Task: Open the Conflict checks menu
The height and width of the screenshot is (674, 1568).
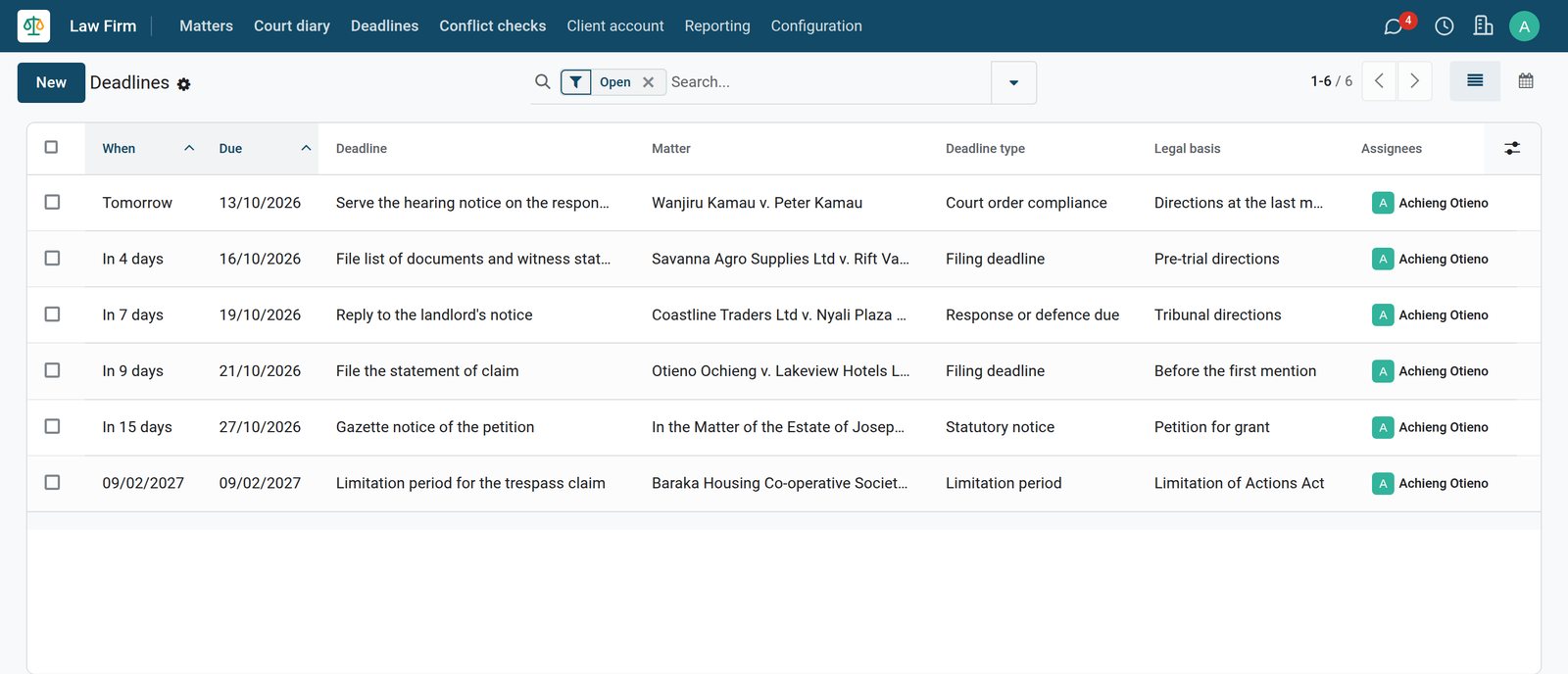Action: [492, 25]
